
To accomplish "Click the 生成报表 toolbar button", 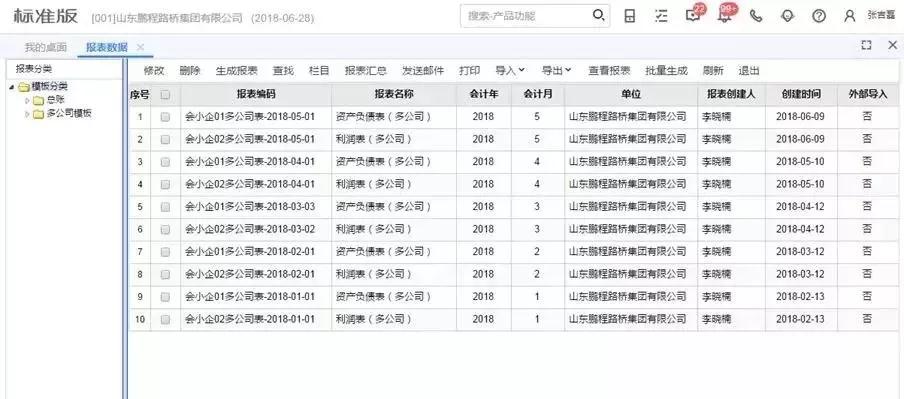I will pyautogui.click(x=236, y=70).
